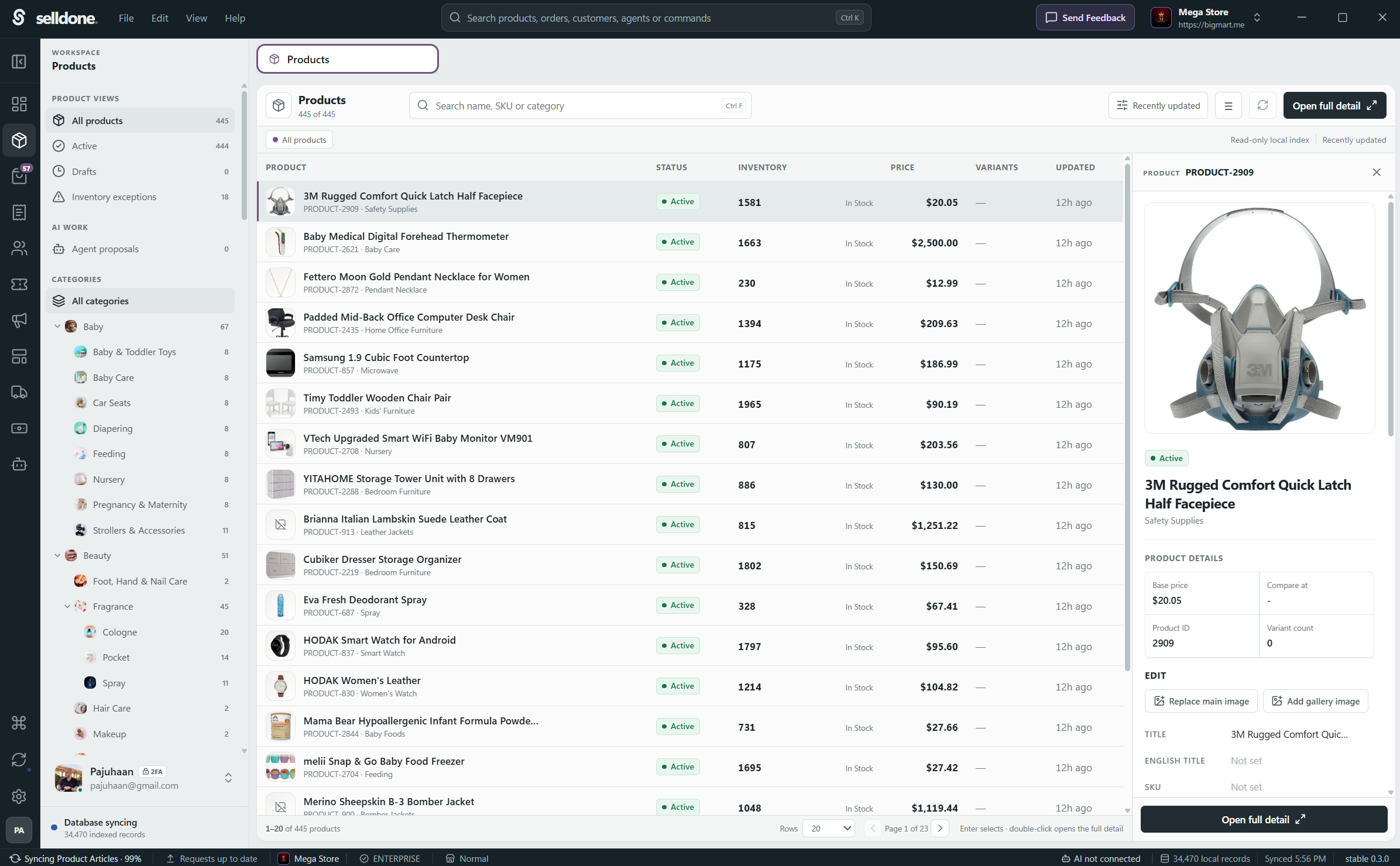
Task: Close the PRODUCT-2909 detail panel
Action: (x=1377, y=172)
